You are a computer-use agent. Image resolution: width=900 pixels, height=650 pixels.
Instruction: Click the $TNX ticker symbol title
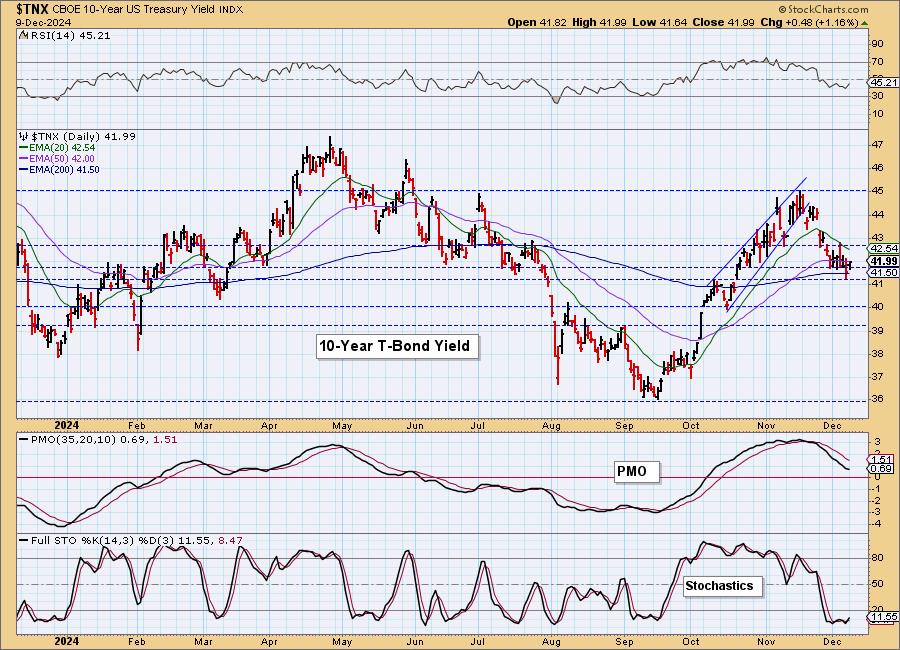(x=33, y=9)
